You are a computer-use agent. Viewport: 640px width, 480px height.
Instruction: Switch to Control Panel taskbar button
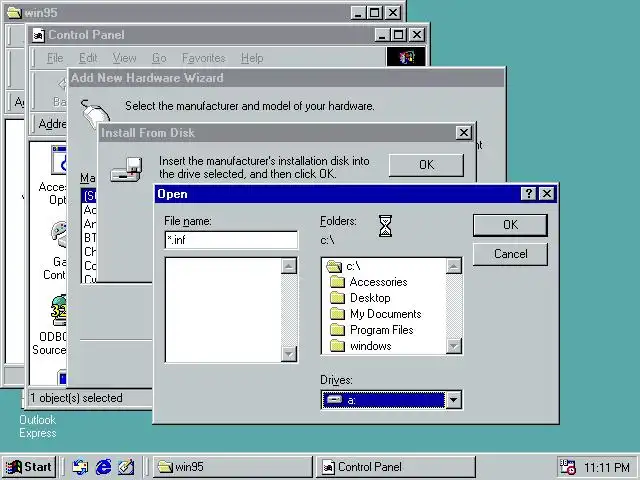396,467
